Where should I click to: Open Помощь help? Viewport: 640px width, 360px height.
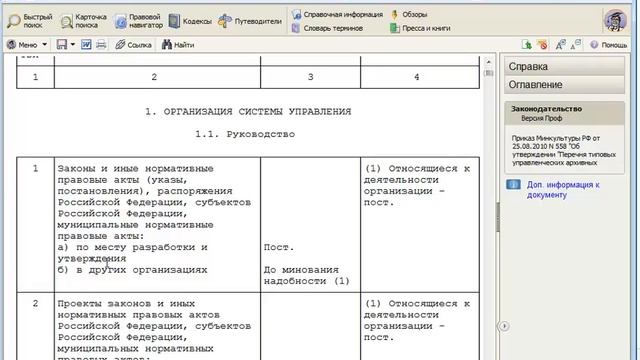click(609, 45)
